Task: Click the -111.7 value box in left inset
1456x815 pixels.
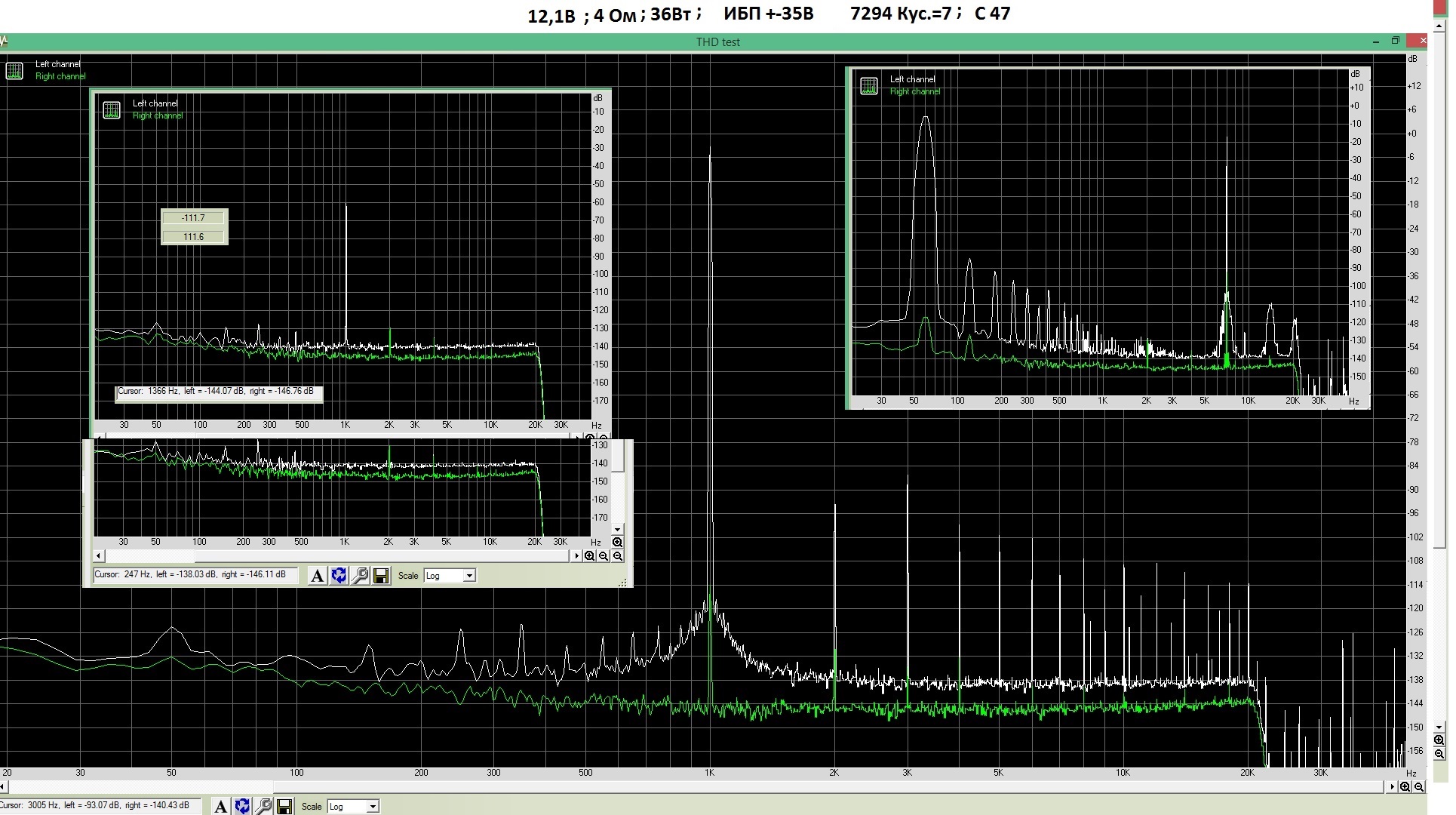Action: [193, 218]
